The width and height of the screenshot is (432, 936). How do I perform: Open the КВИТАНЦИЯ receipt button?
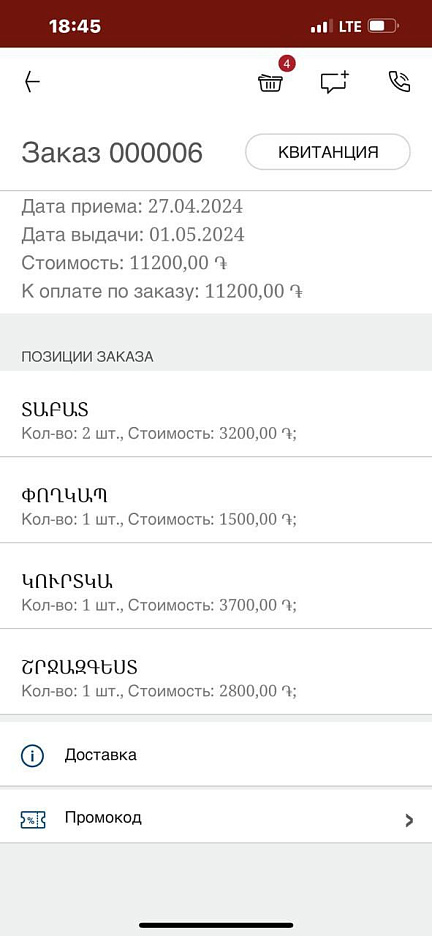click(328, 152)
